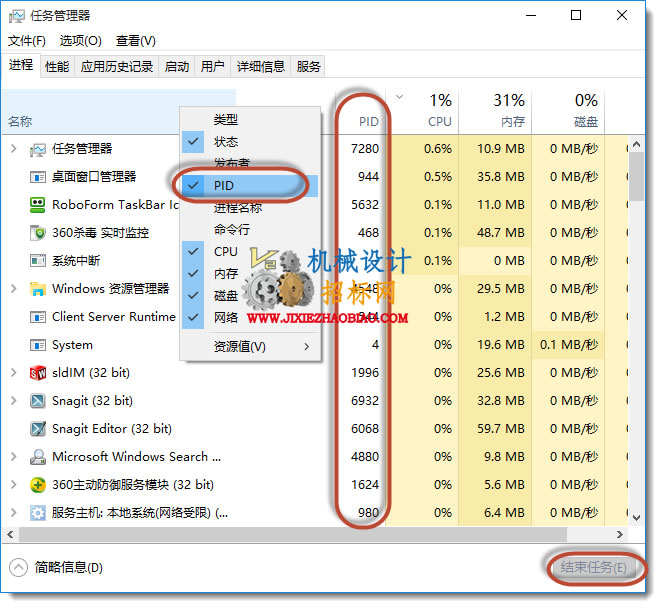
Task: Uncheck the 状态 column option
Action: tap(193, 142)
